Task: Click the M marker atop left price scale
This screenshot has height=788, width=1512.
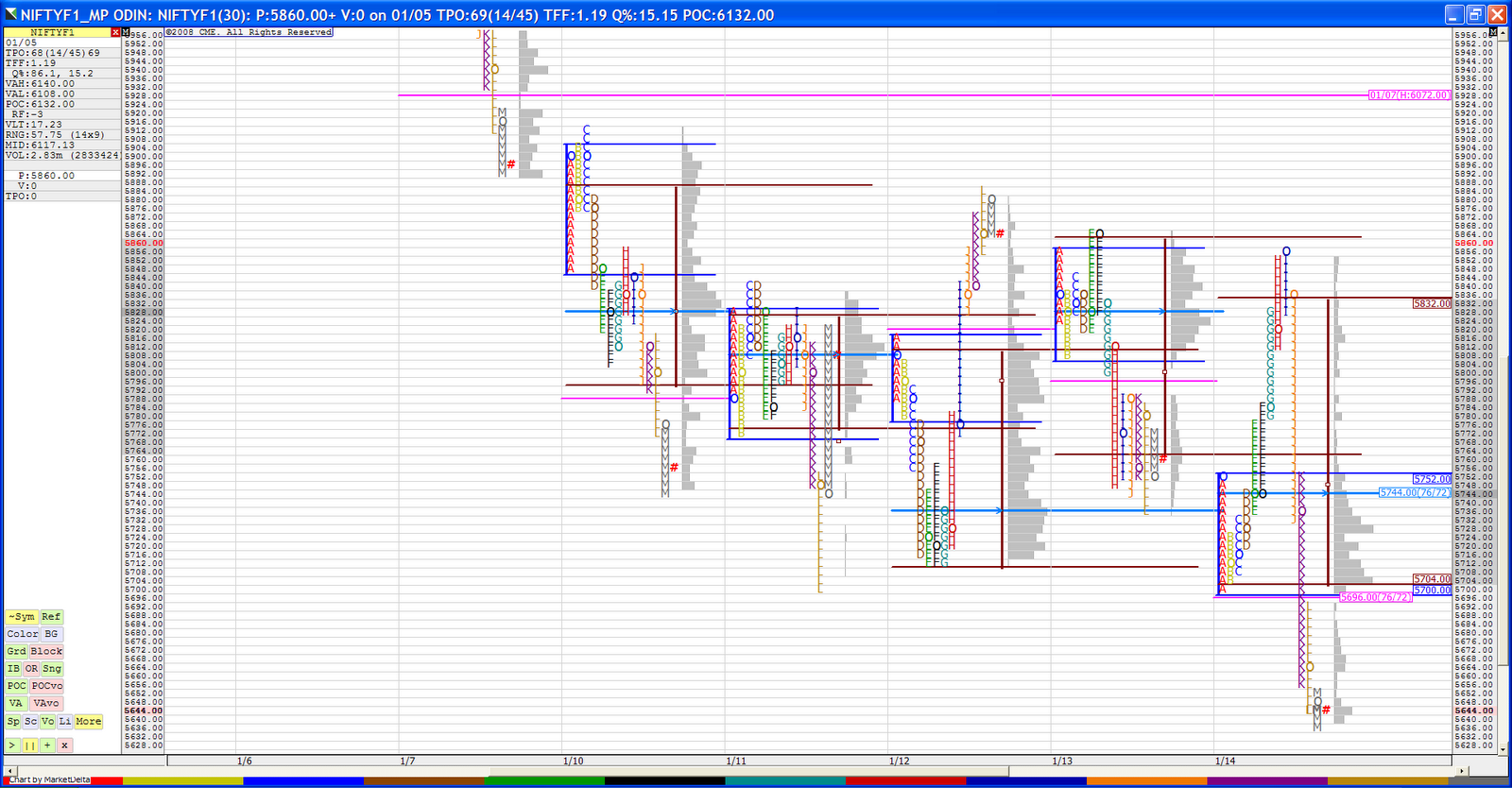Action: 126,32
